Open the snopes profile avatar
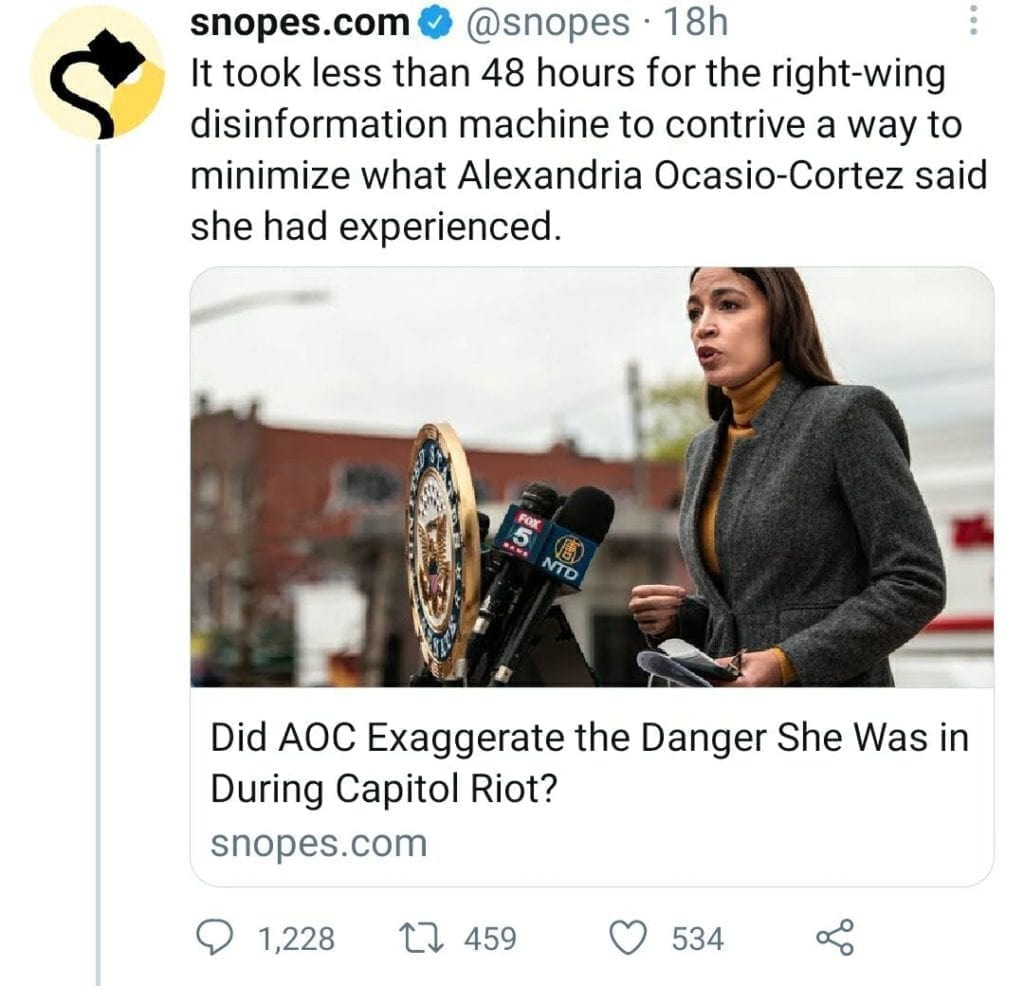 coord(98,72)
